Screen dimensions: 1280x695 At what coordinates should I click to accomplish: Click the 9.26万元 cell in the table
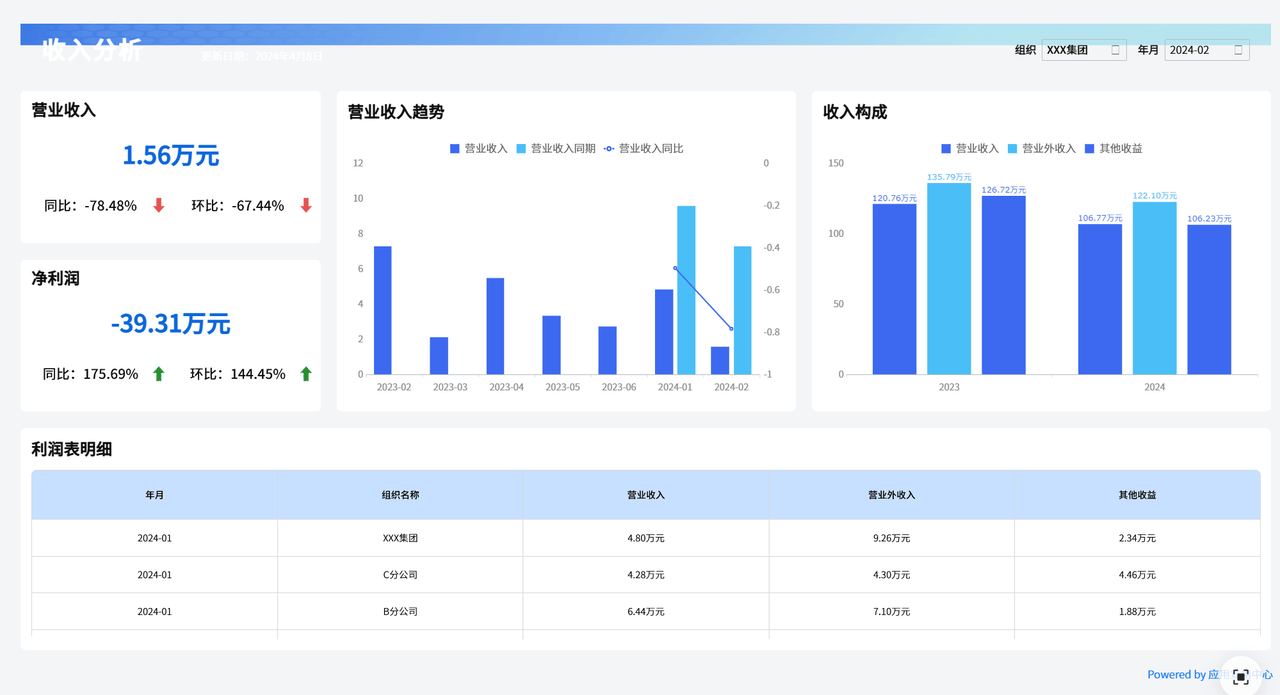(x=891, y=538)
